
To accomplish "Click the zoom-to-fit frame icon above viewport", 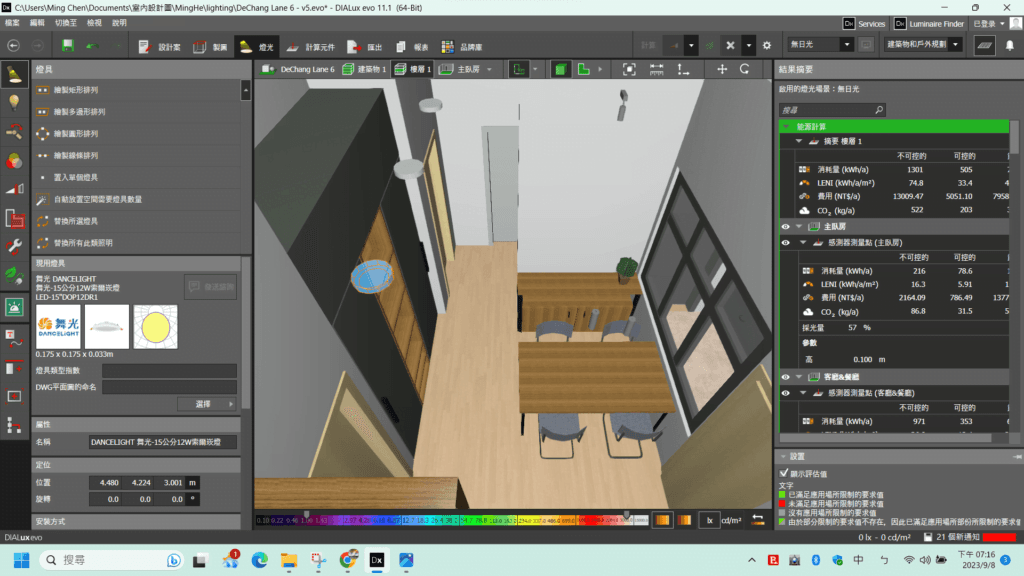I will pyautogui.click(x=629, y=69).
